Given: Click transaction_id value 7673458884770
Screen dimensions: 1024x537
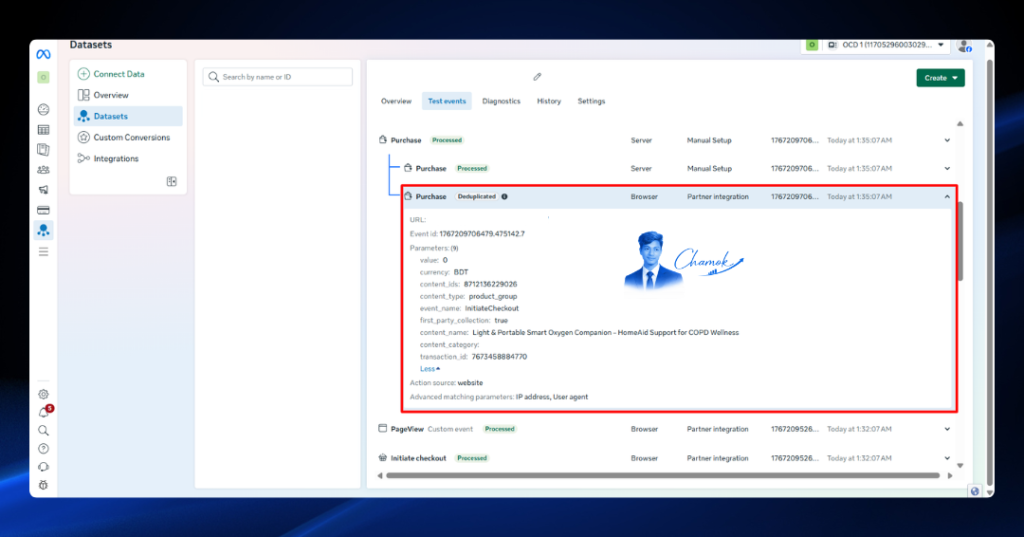Looking at the screenshot, I should 499,357.
